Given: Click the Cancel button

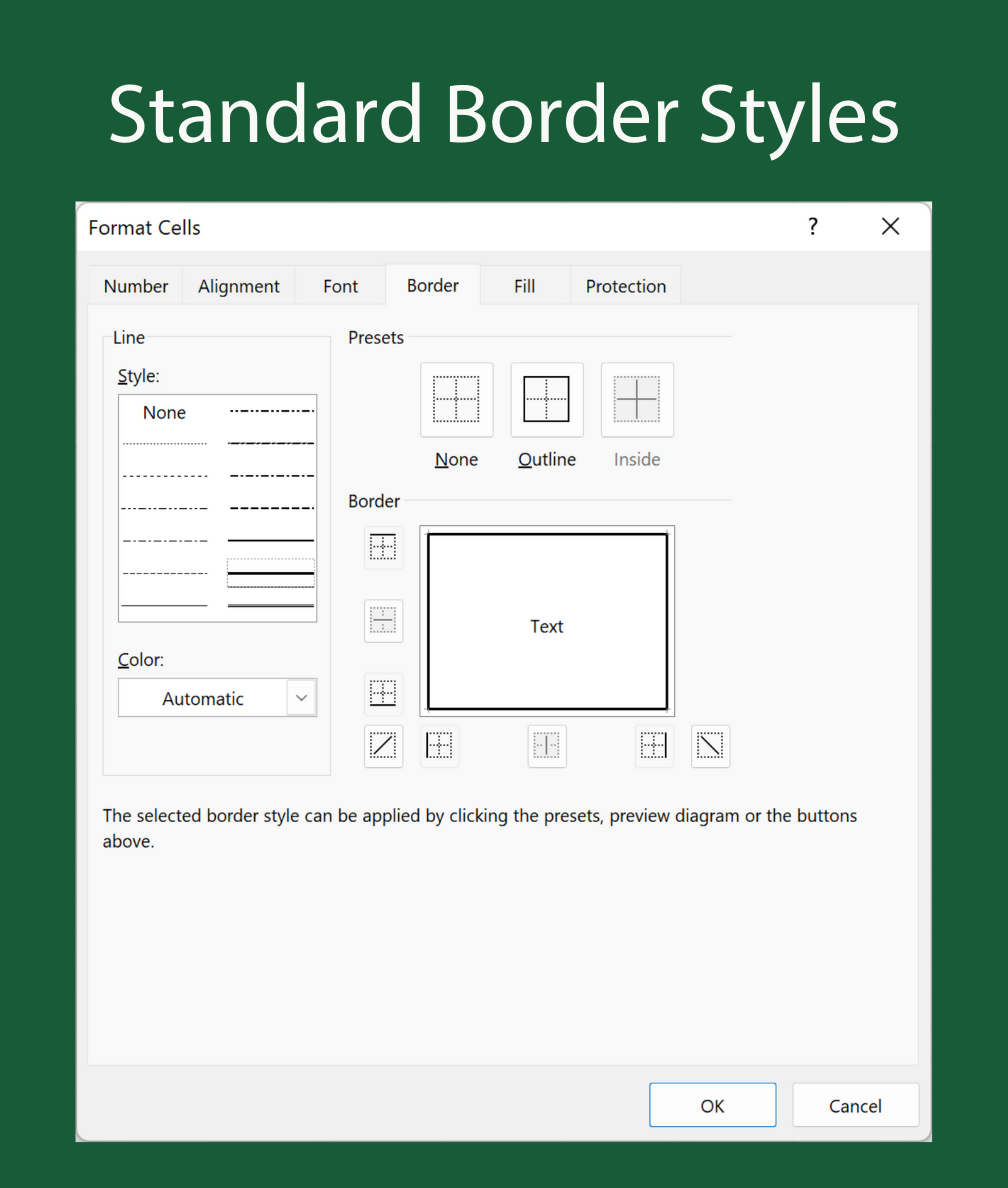Looking at the screenshot, I should click(x=855, y=1106).
